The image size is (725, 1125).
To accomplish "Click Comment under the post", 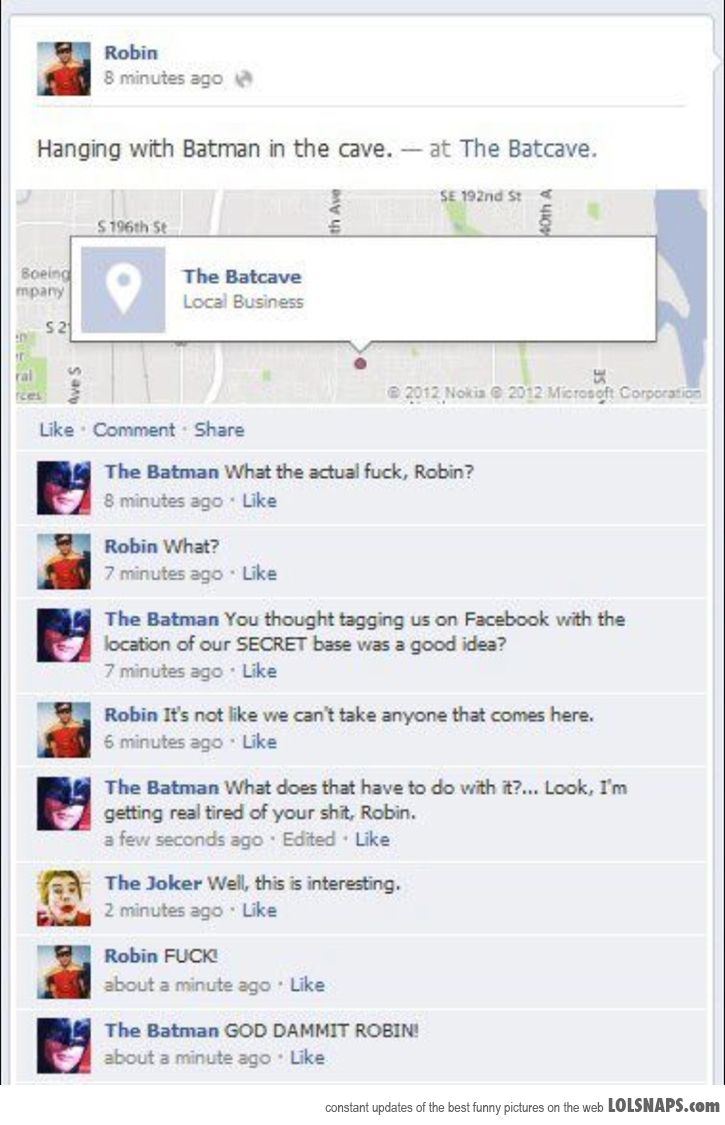I will (134, 429).
